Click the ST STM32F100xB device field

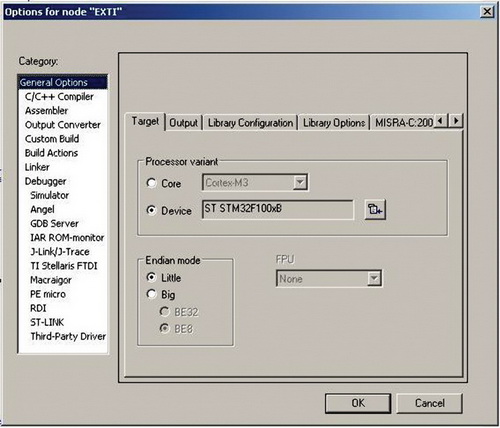tap(278, 209)
